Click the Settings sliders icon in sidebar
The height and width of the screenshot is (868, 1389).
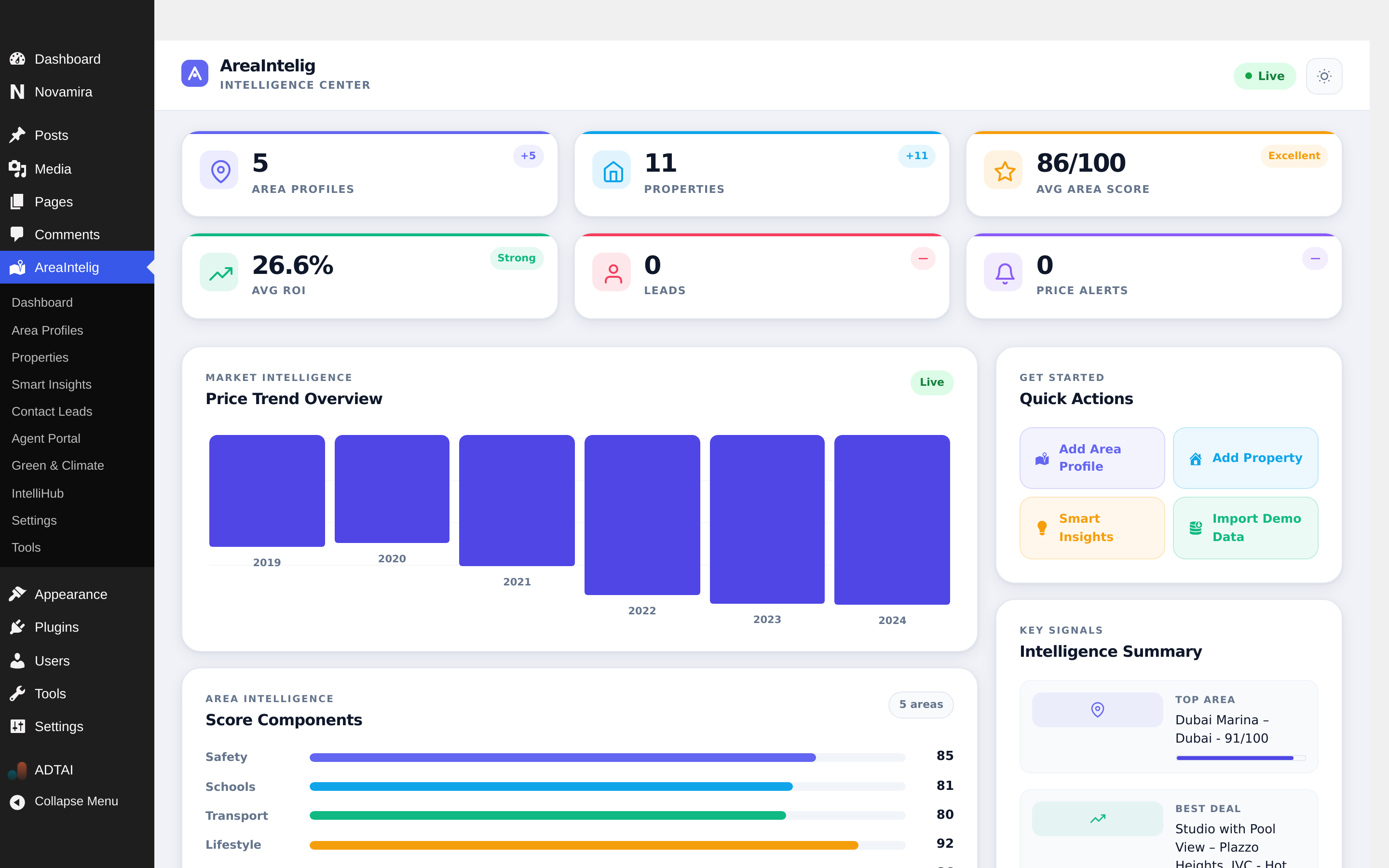17,726
